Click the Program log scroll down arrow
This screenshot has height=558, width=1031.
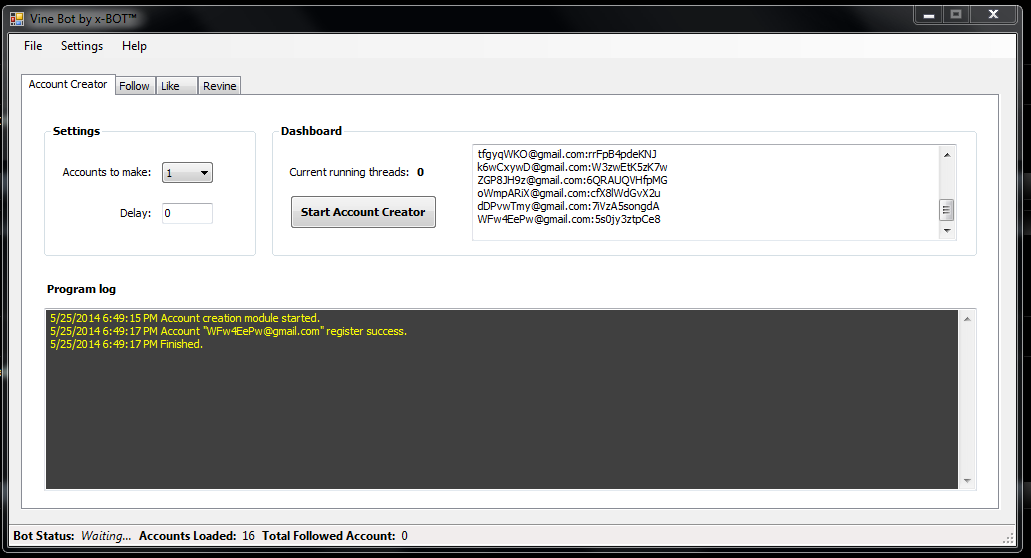pyautogui.click(x=967, y=480)
